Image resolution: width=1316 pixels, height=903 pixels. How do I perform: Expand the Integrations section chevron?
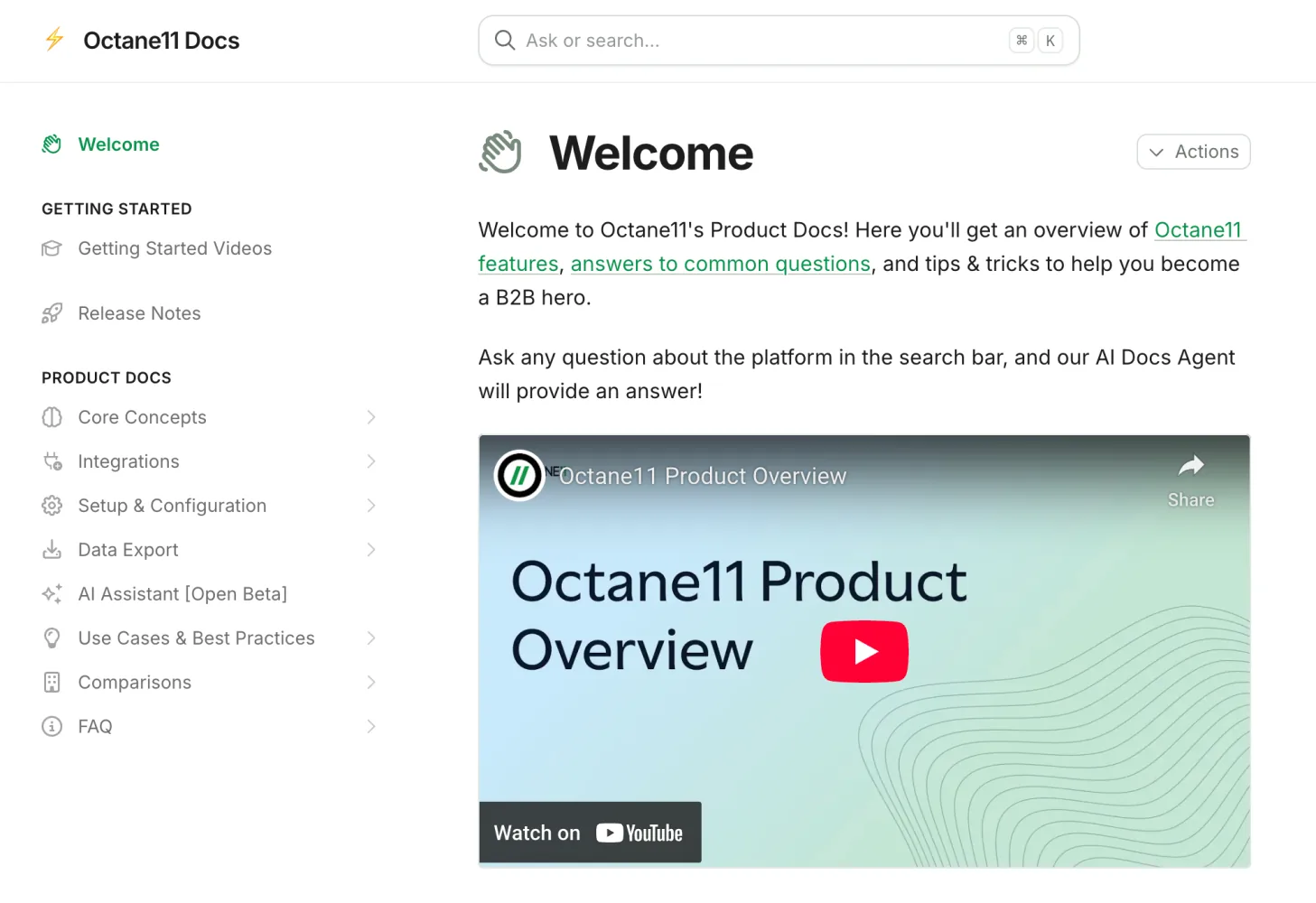coord(370,461)
